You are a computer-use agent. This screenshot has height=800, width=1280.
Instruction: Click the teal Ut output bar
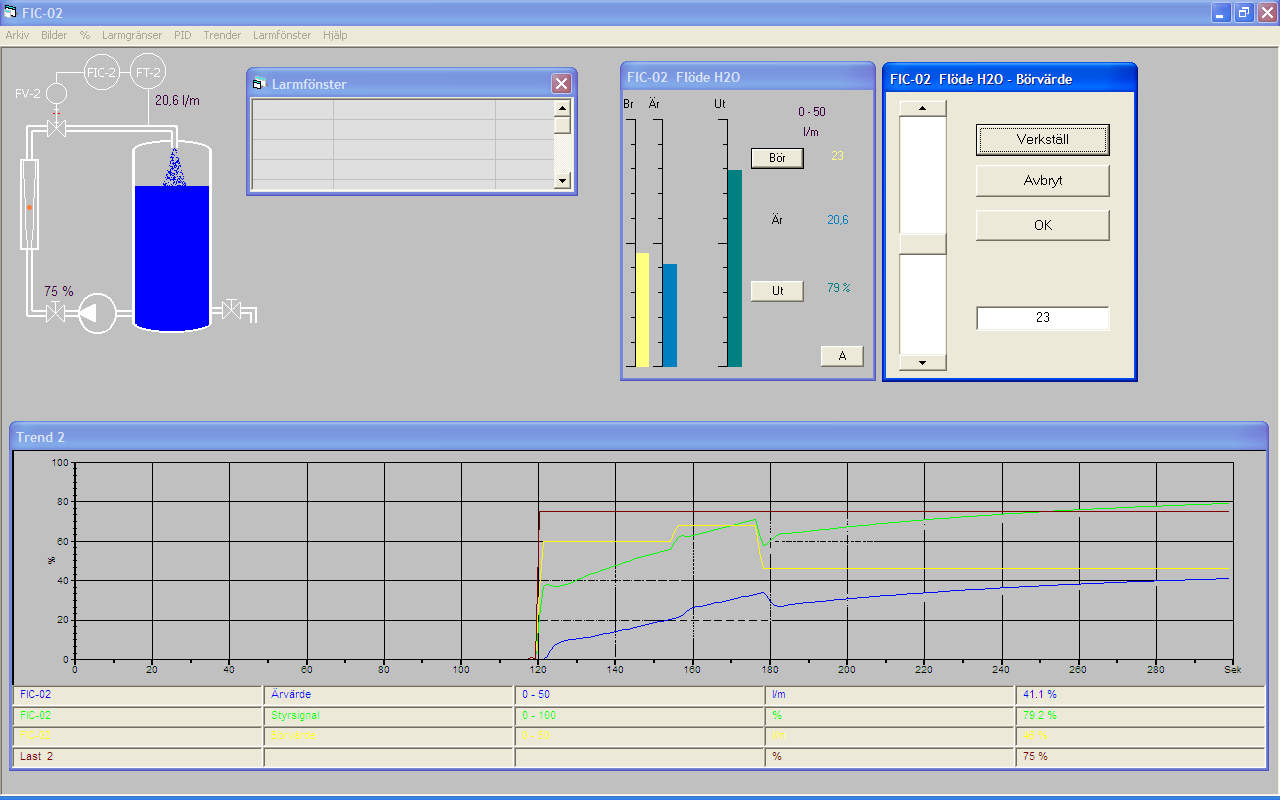pos(734,268)
